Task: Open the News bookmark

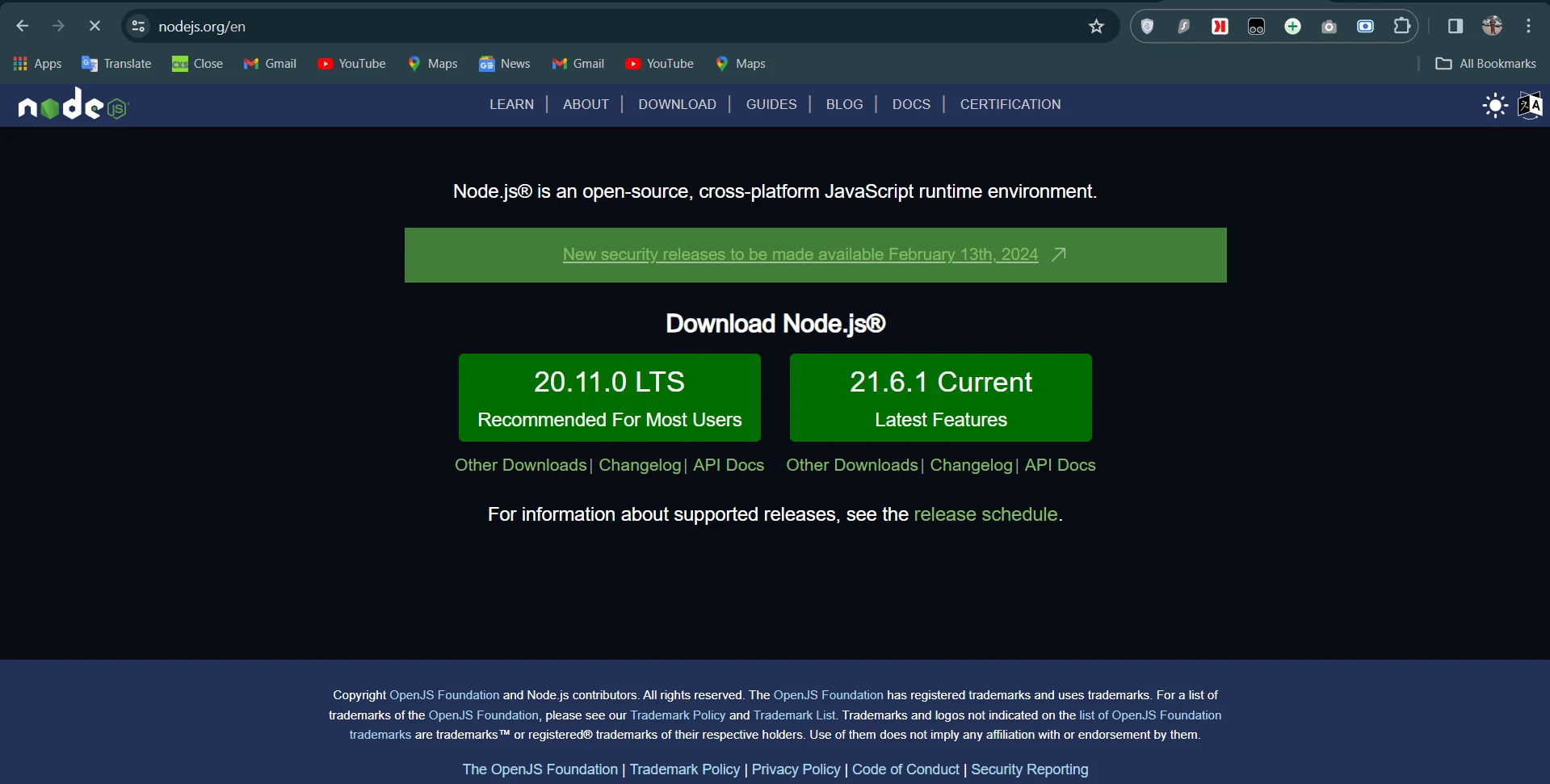Action: 504,64
